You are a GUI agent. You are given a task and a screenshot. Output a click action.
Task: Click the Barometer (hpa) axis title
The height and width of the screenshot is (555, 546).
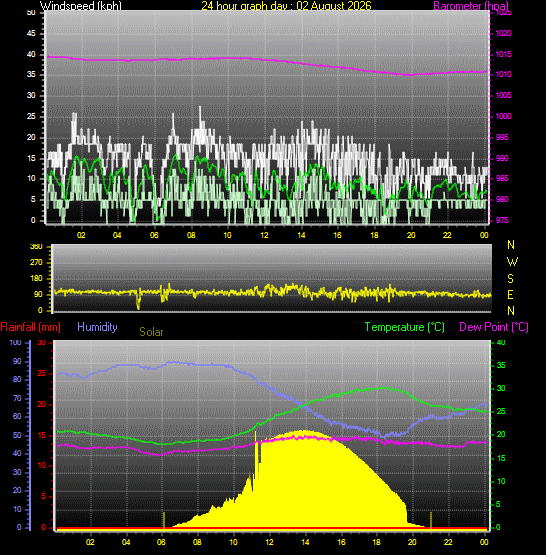click(x=471, y=6)
